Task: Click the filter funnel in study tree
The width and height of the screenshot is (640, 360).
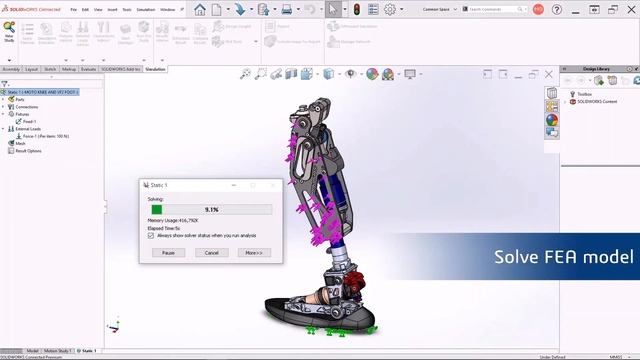Action: (x=4, y=84)
